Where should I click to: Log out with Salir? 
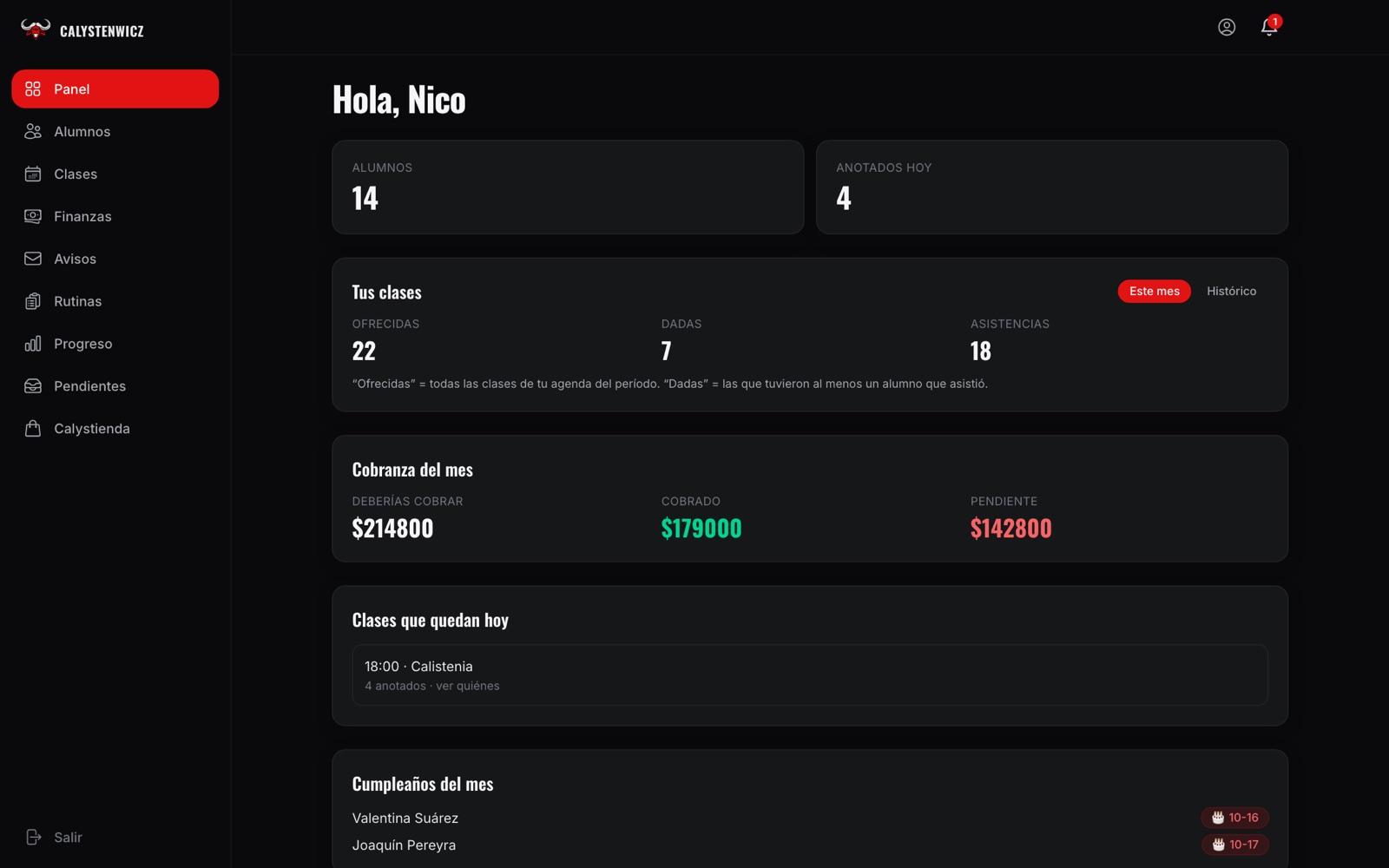coord(115,837)
